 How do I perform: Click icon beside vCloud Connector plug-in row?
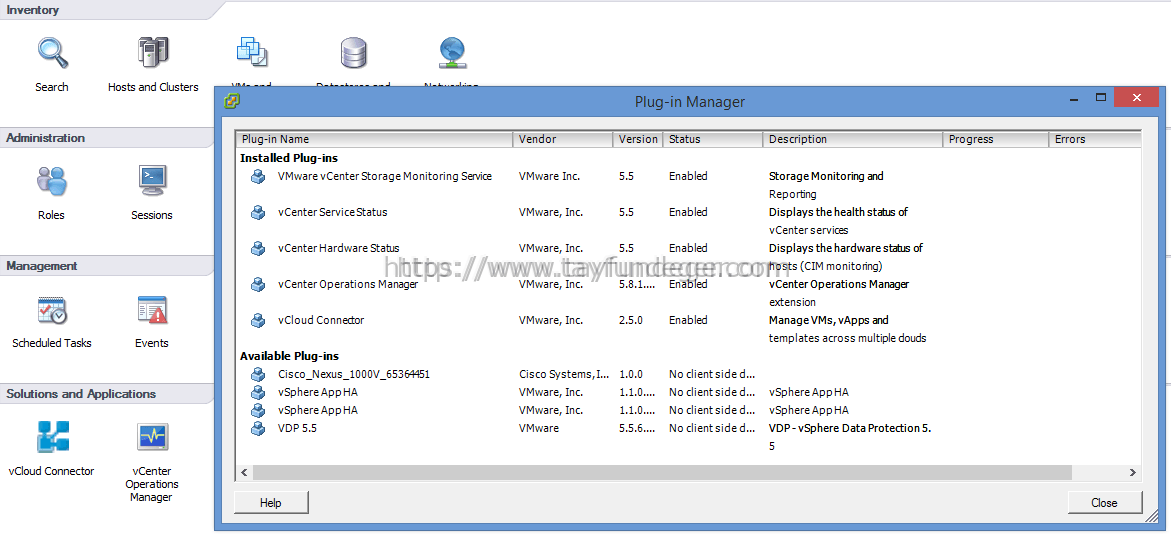[258, 320]
